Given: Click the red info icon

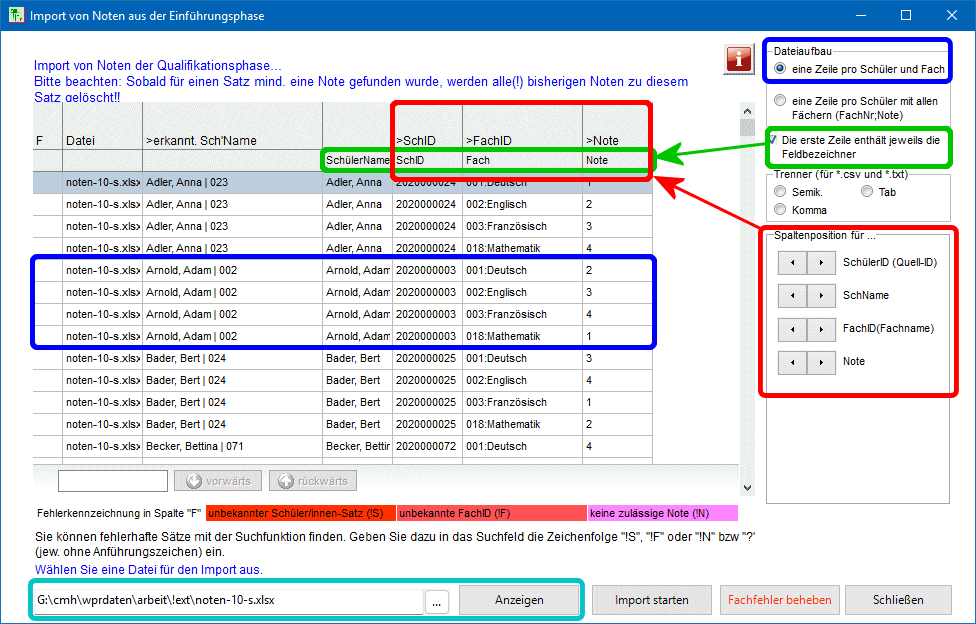Looking at the screenshot, I should point(739,59).
